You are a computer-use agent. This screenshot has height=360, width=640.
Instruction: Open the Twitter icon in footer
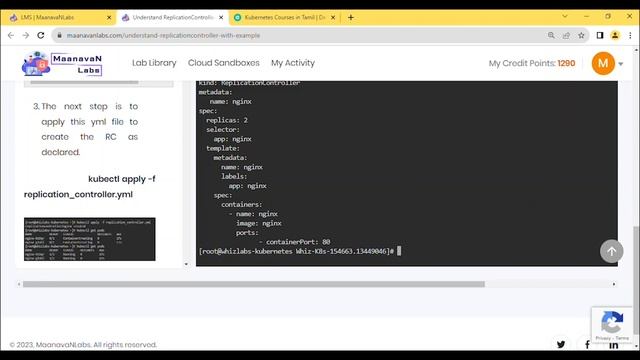tap(561, 344)
